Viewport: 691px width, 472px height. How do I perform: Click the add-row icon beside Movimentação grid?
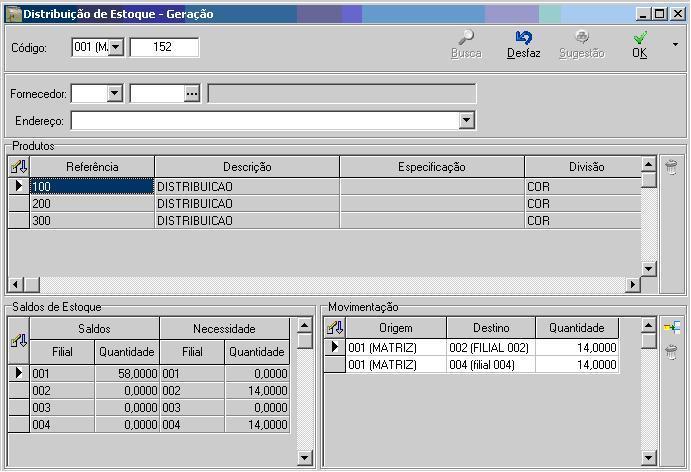point(671,328)
